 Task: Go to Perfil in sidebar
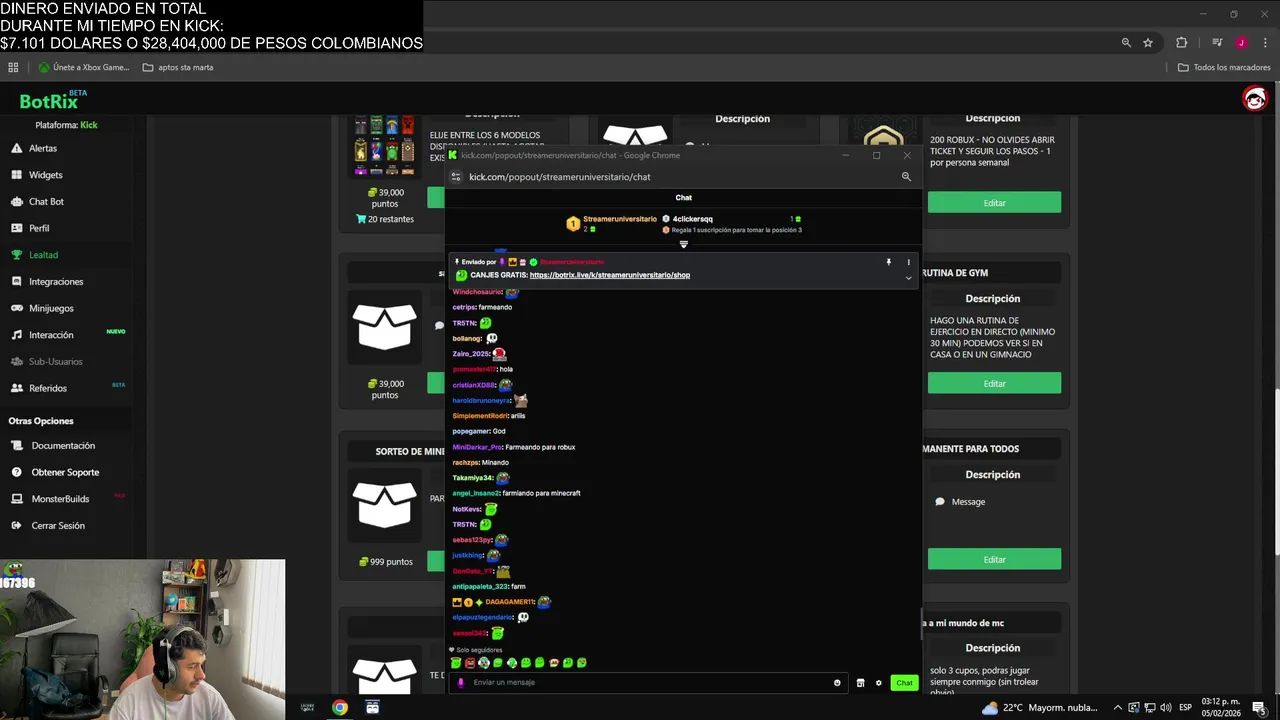coord(39,228)
